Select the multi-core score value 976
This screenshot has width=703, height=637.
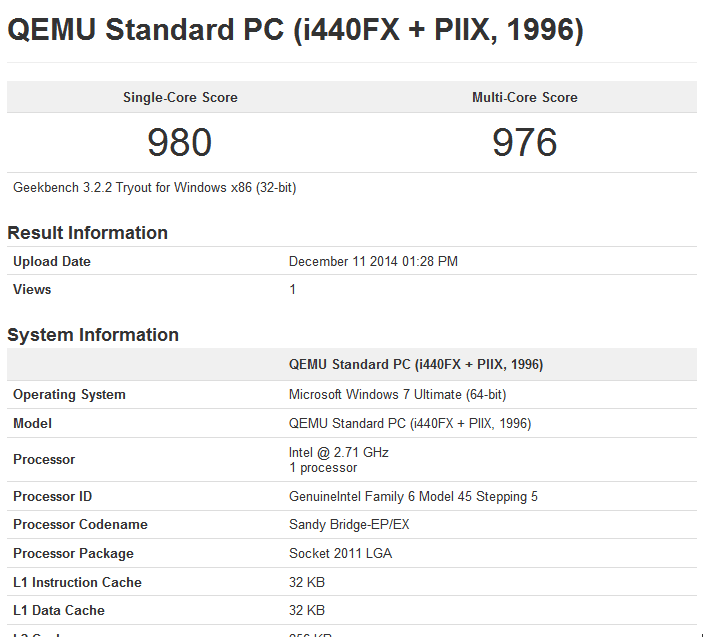525,143
